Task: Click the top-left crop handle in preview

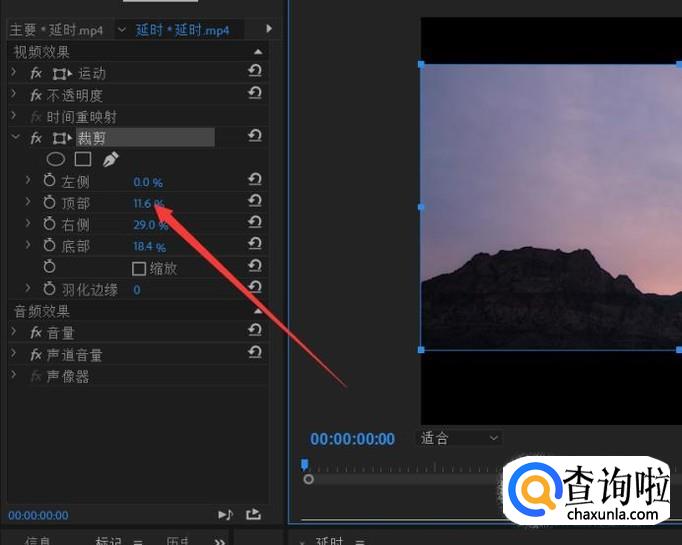Action: pyautogui.click(x=421, y=64)
